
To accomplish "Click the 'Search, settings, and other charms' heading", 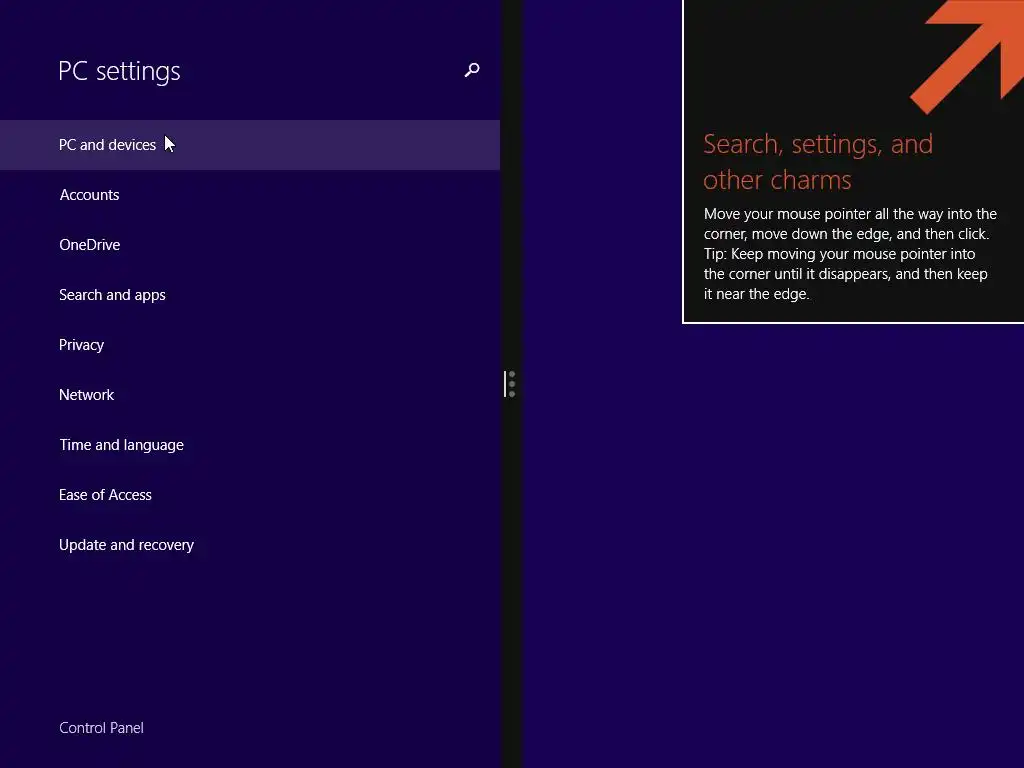I will click(x=818, y=162).
